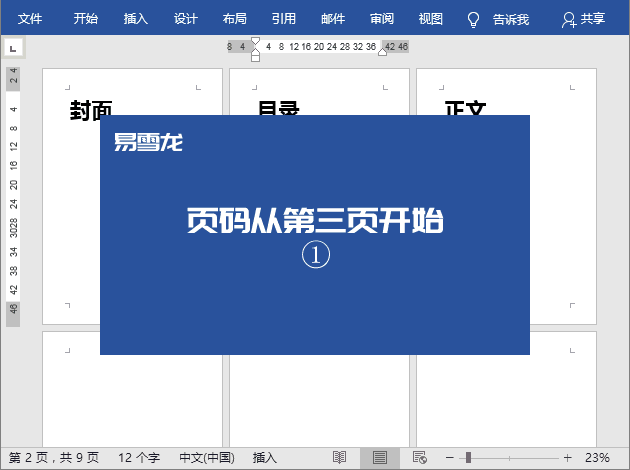
Task: Switch to Read Mode view icon
Action: 340,457
